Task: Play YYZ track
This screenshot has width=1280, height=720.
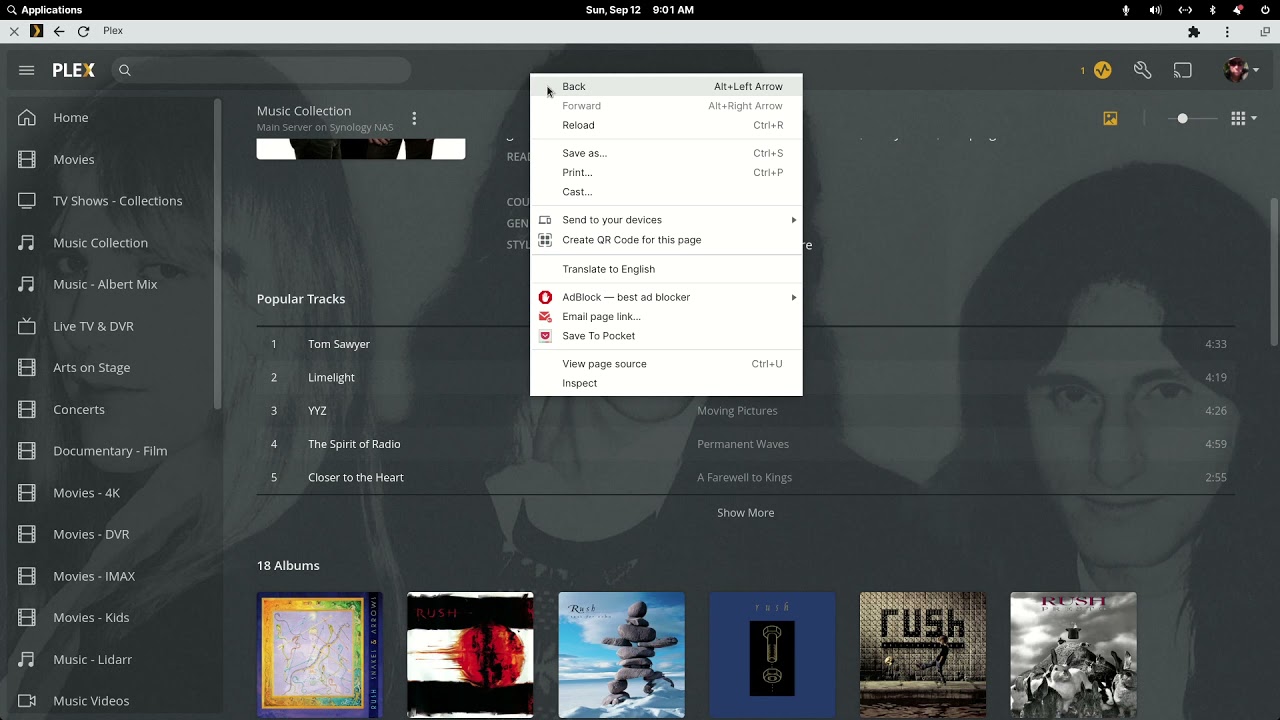Action: pos(317,411)
